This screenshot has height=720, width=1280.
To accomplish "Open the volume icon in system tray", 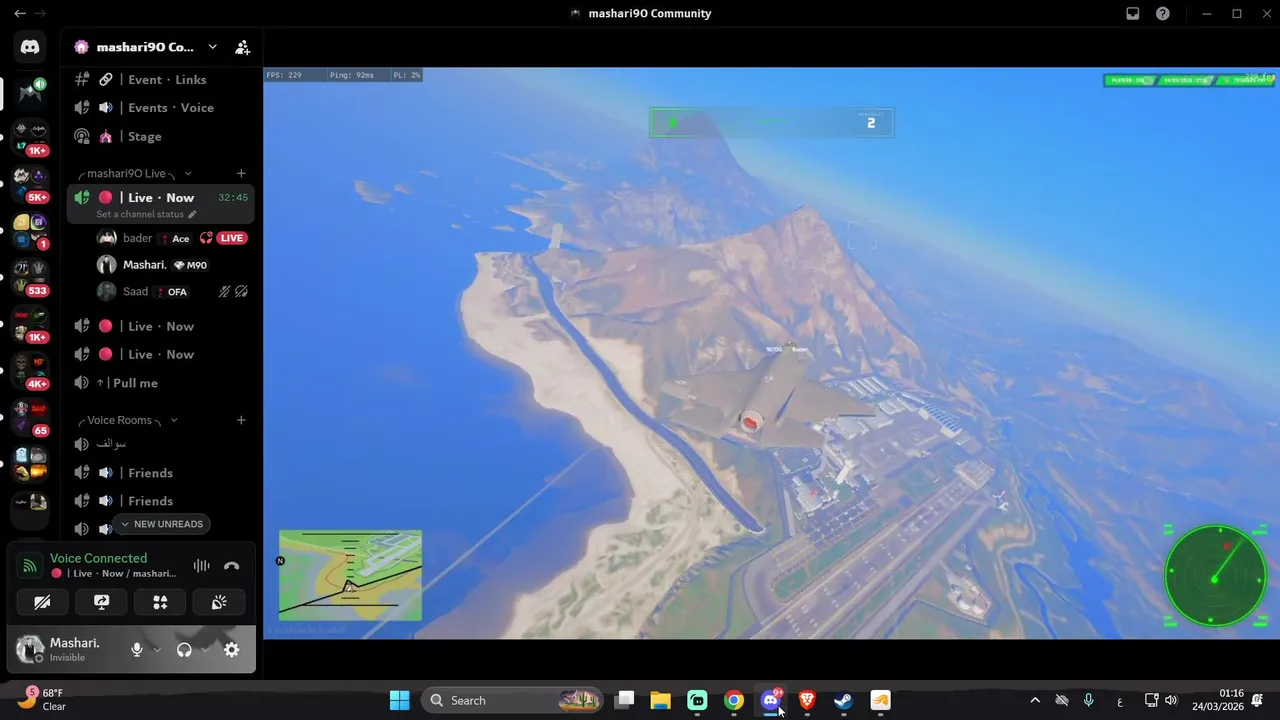I will coord(1171,700).
